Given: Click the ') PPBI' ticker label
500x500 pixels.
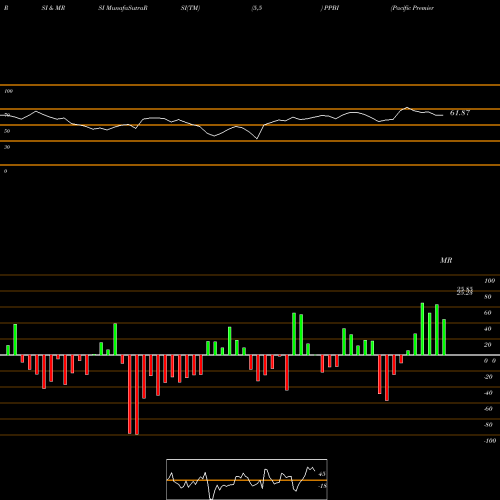Looking at the screenshot, I should [330, 8].
